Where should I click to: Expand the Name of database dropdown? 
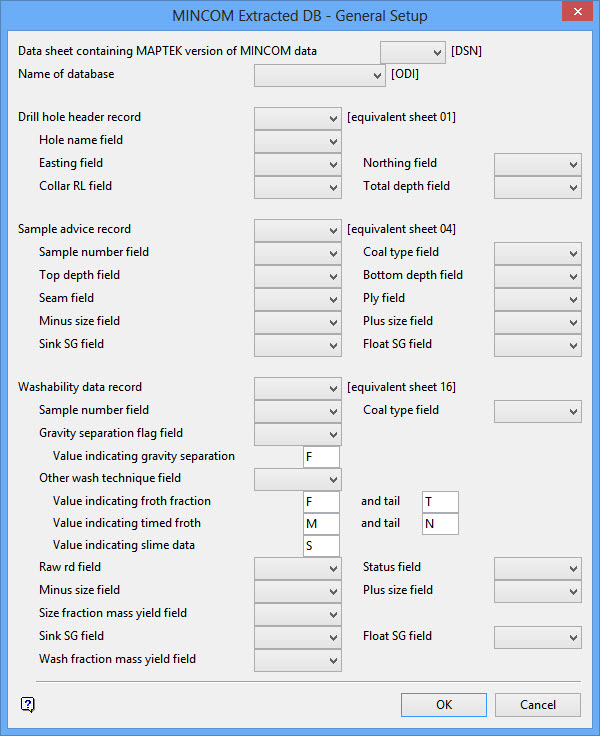[x=320, y=75]
